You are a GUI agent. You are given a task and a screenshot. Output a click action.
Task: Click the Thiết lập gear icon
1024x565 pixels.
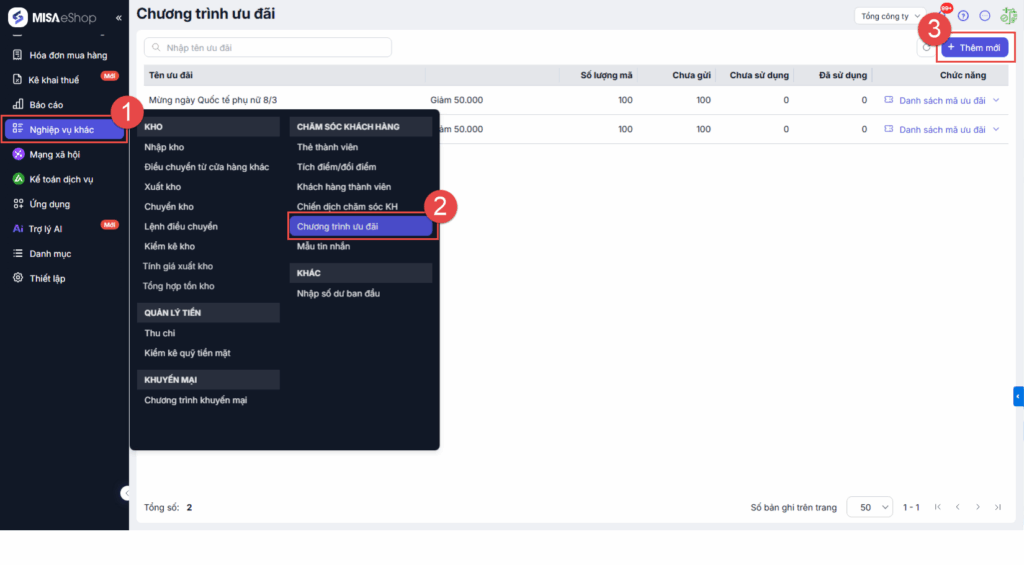(18, 278)
